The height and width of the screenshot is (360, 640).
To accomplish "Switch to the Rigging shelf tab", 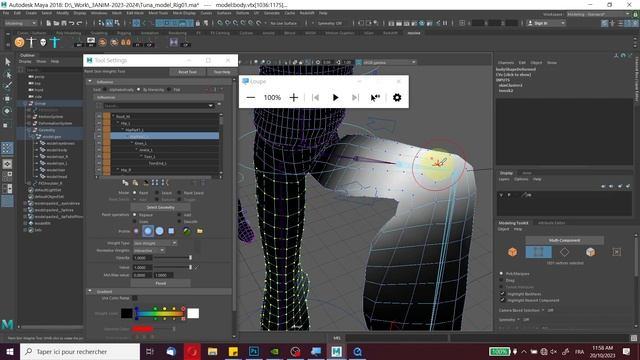I will pyautogui.click(x=124, y=33).
